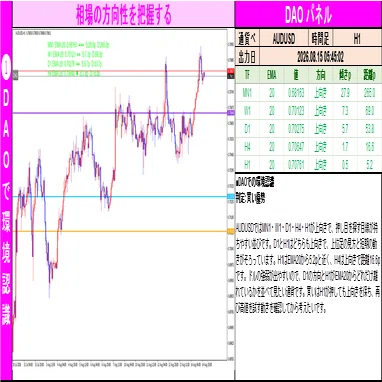Click the EMA period 20 in H1 row

[x=272, y=164]
